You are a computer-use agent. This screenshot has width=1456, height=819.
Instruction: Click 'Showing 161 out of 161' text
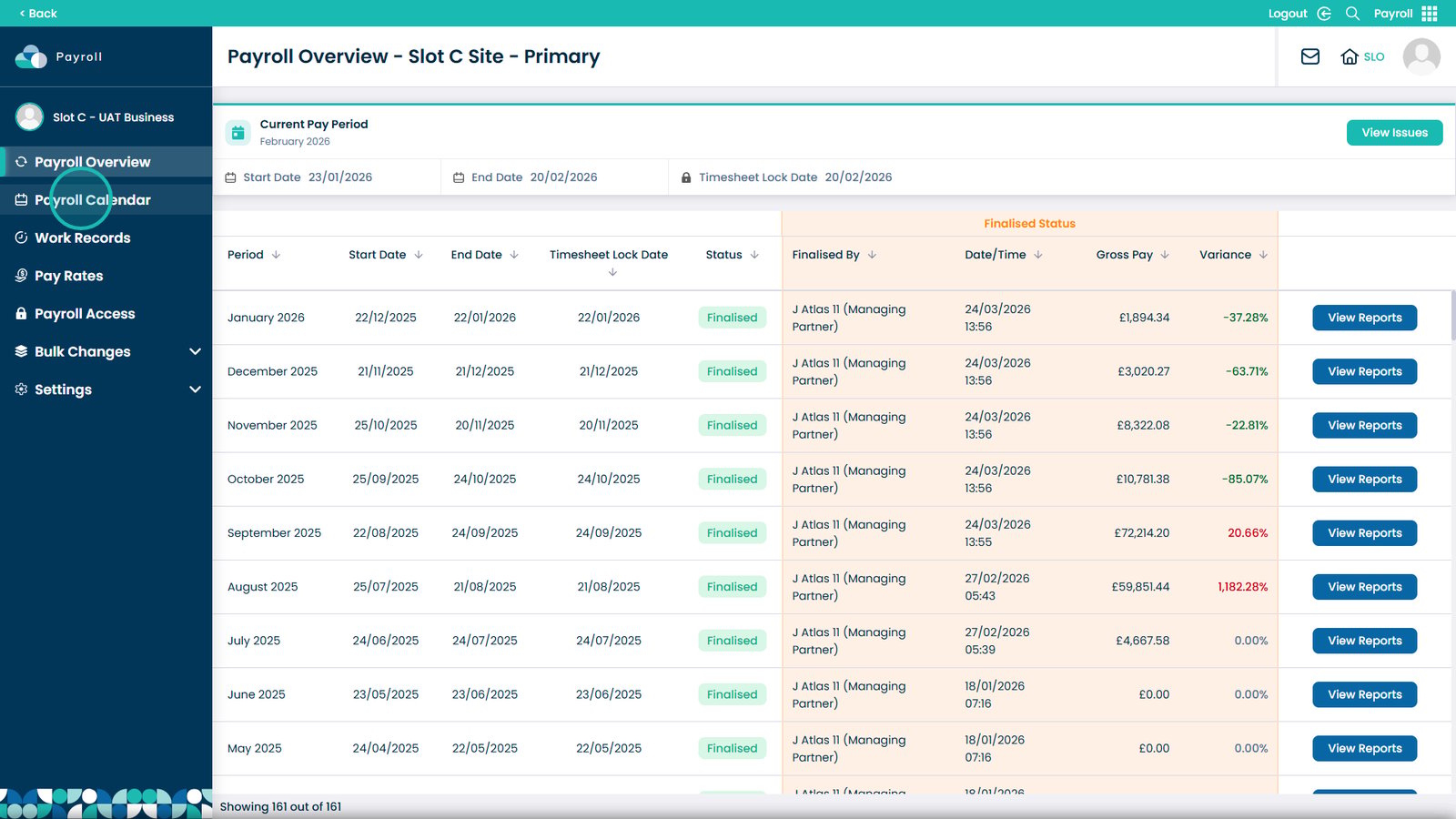point(280,806)
